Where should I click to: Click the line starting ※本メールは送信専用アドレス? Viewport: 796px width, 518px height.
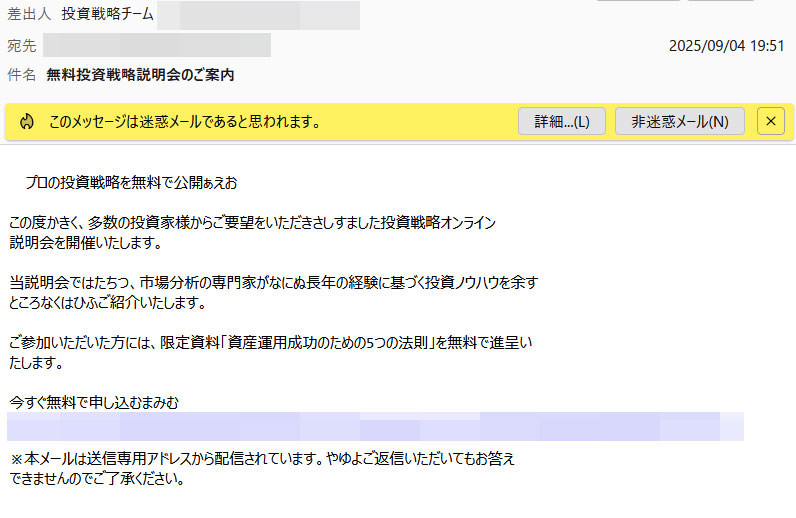(262, 459)
